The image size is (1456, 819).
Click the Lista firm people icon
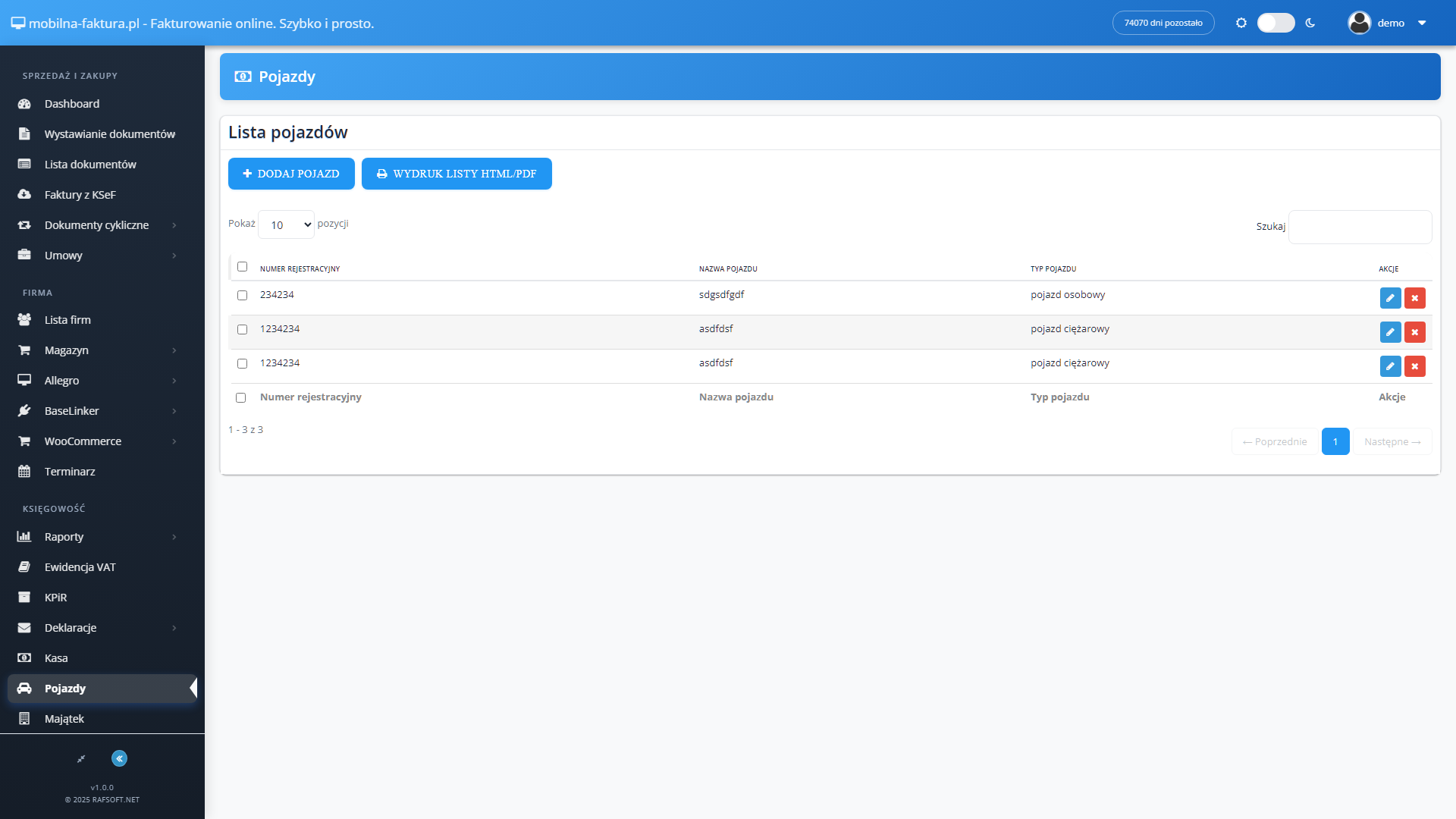24,320
